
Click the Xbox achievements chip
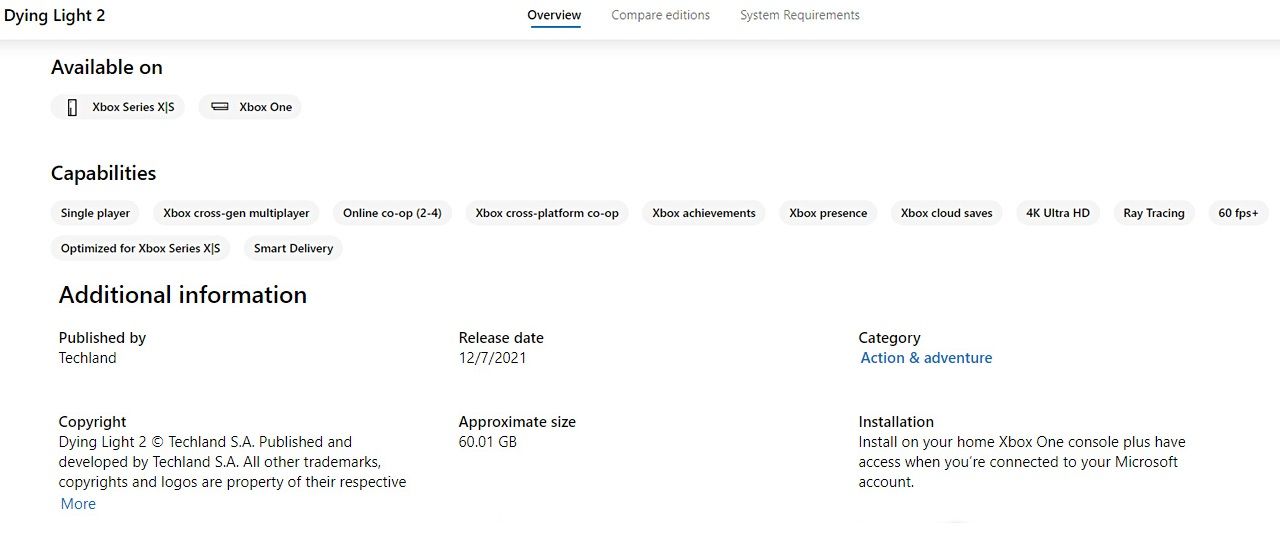tap(704, 213)
